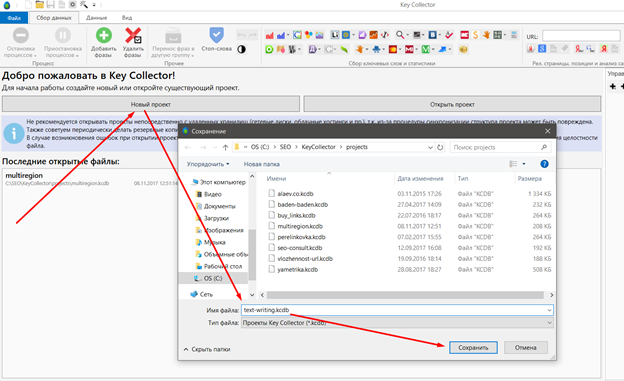Screen dimensions: 624x381
Task: Click the Отмена button
Action: pyautogui.click(x=526, y=348)
